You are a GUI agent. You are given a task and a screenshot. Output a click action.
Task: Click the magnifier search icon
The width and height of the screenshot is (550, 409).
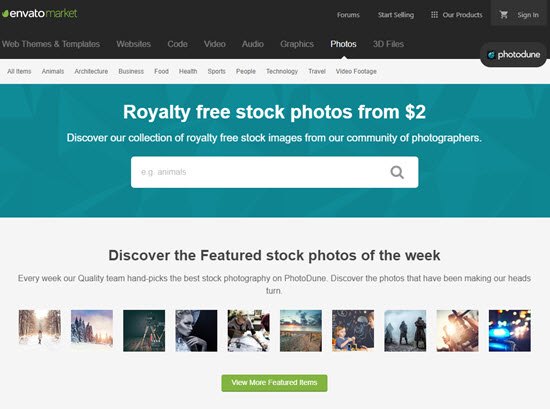click(x=397, y=172)
